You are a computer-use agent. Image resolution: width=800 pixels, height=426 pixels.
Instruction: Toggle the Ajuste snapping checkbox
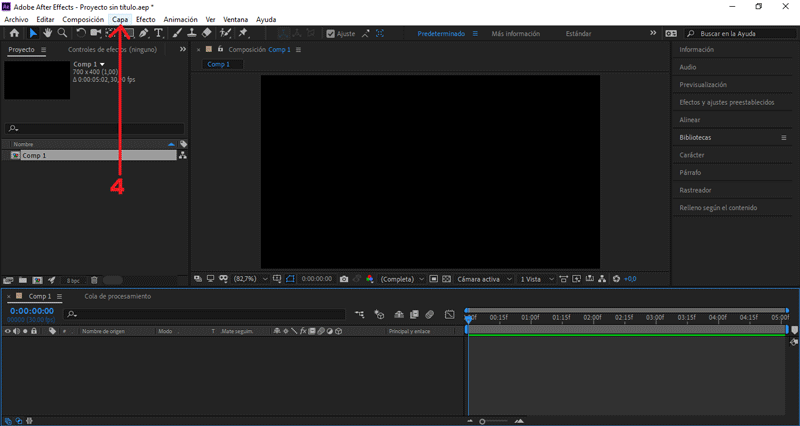click(x=331, y=34)
